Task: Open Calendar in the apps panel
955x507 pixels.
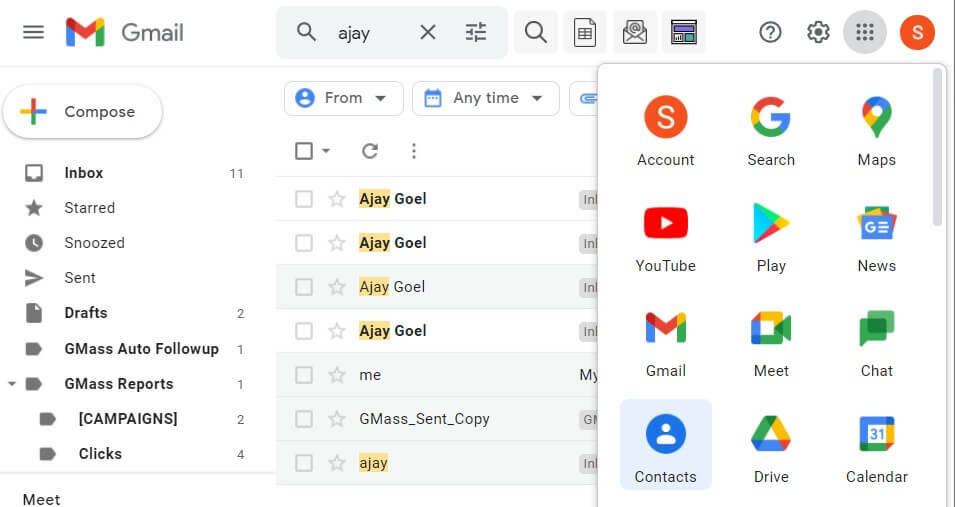Action: [x=876, y=448]
